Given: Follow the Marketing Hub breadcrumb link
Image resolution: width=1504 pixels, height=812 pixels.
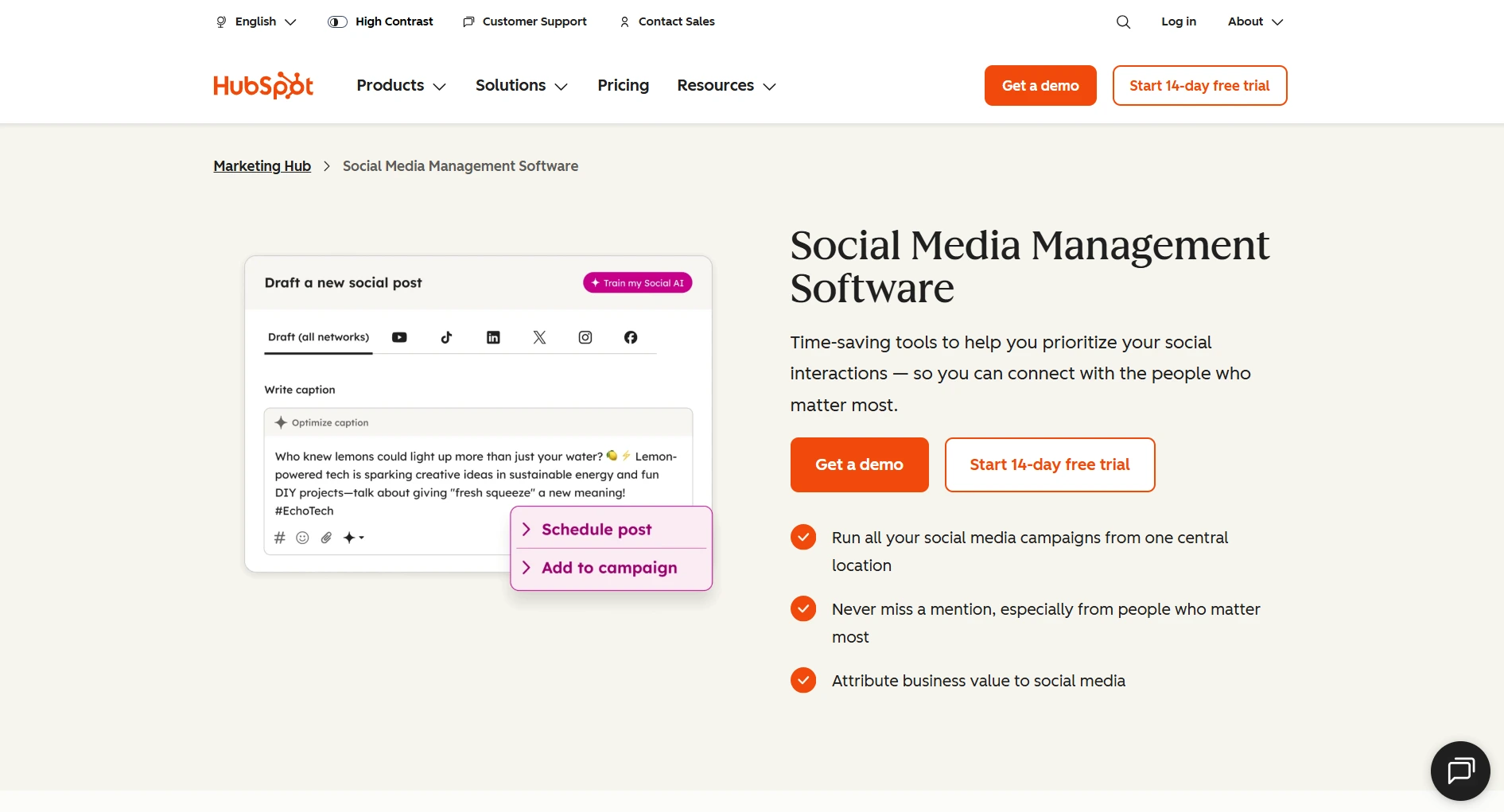Looking at the screenshot, I should pos(262,165).
